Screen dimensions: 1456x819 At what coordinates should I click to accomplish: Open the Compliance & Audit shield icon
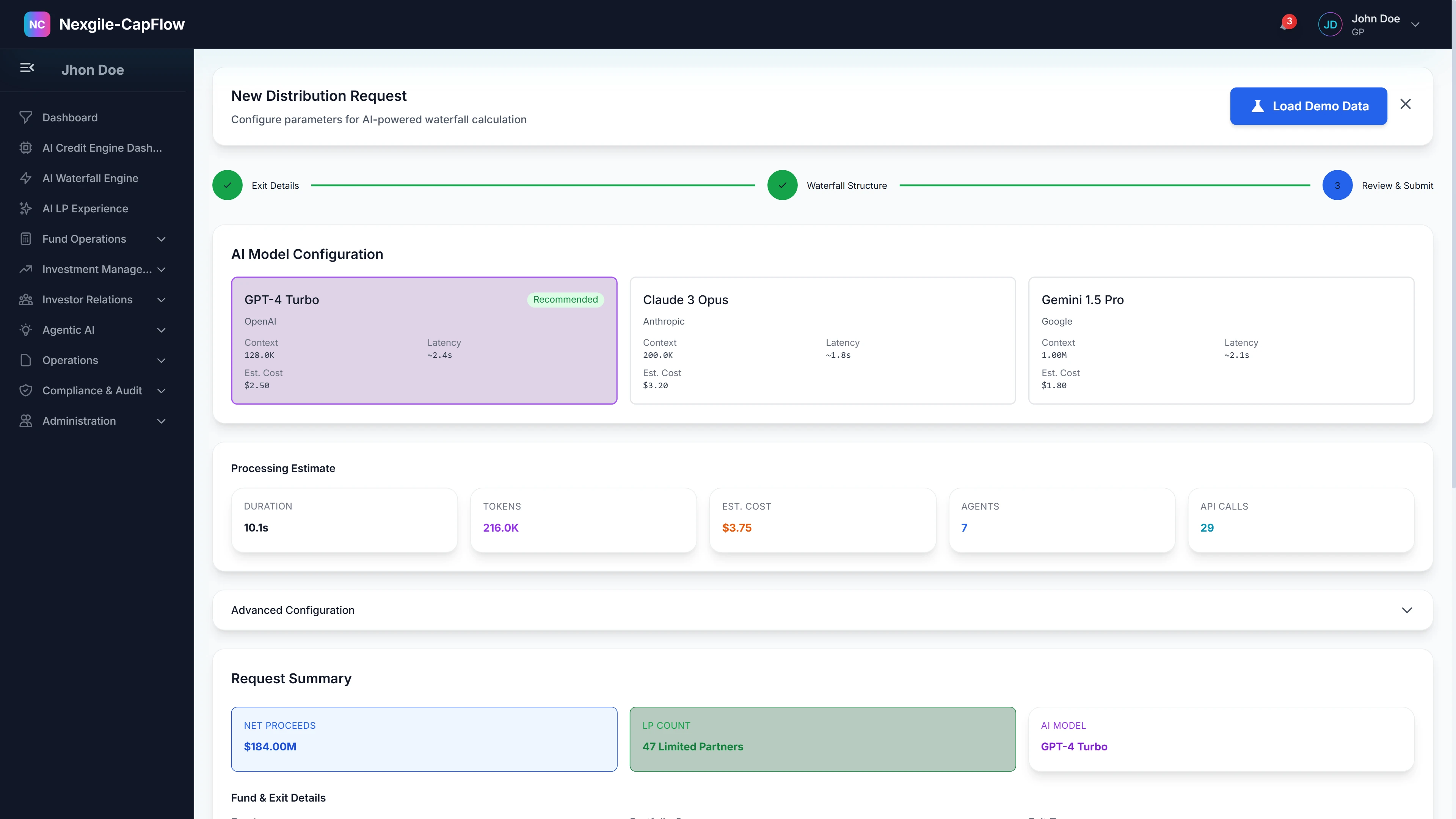[x=26, y=390]
